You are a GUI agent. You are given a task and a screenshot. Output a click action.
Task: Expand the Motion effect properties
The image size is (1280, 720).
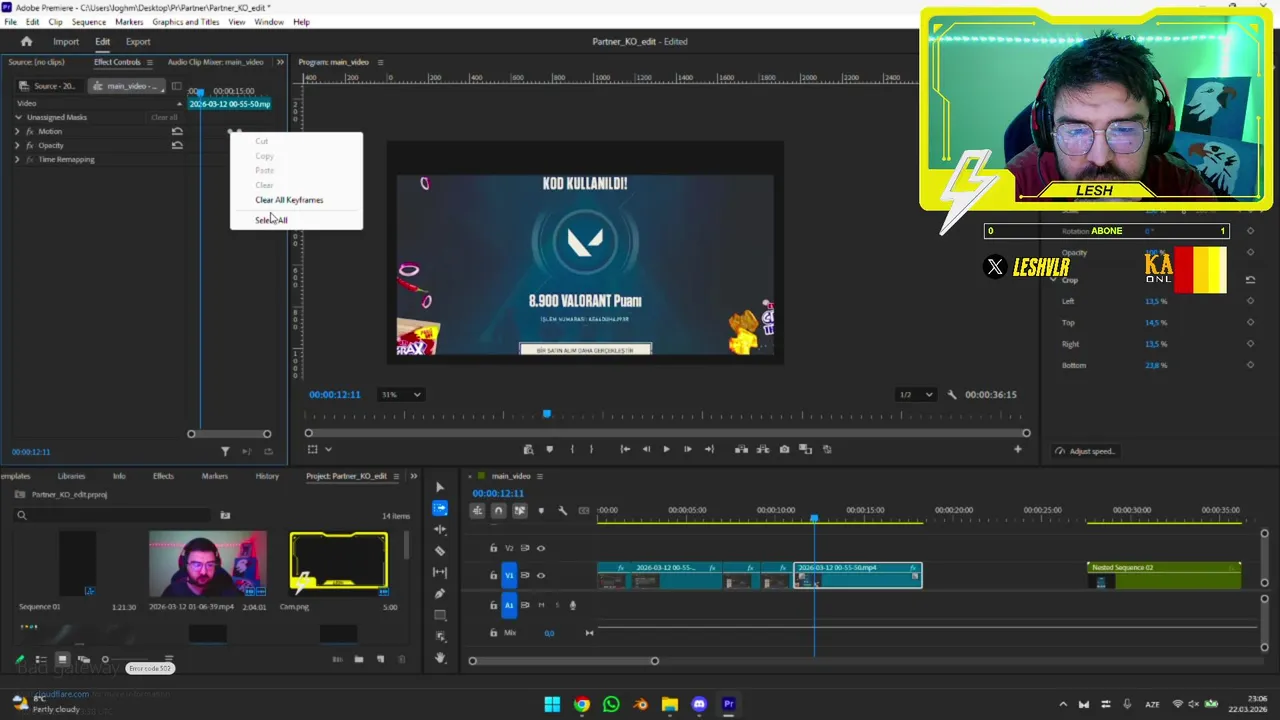pyautogui.click(x=17, y=131)
